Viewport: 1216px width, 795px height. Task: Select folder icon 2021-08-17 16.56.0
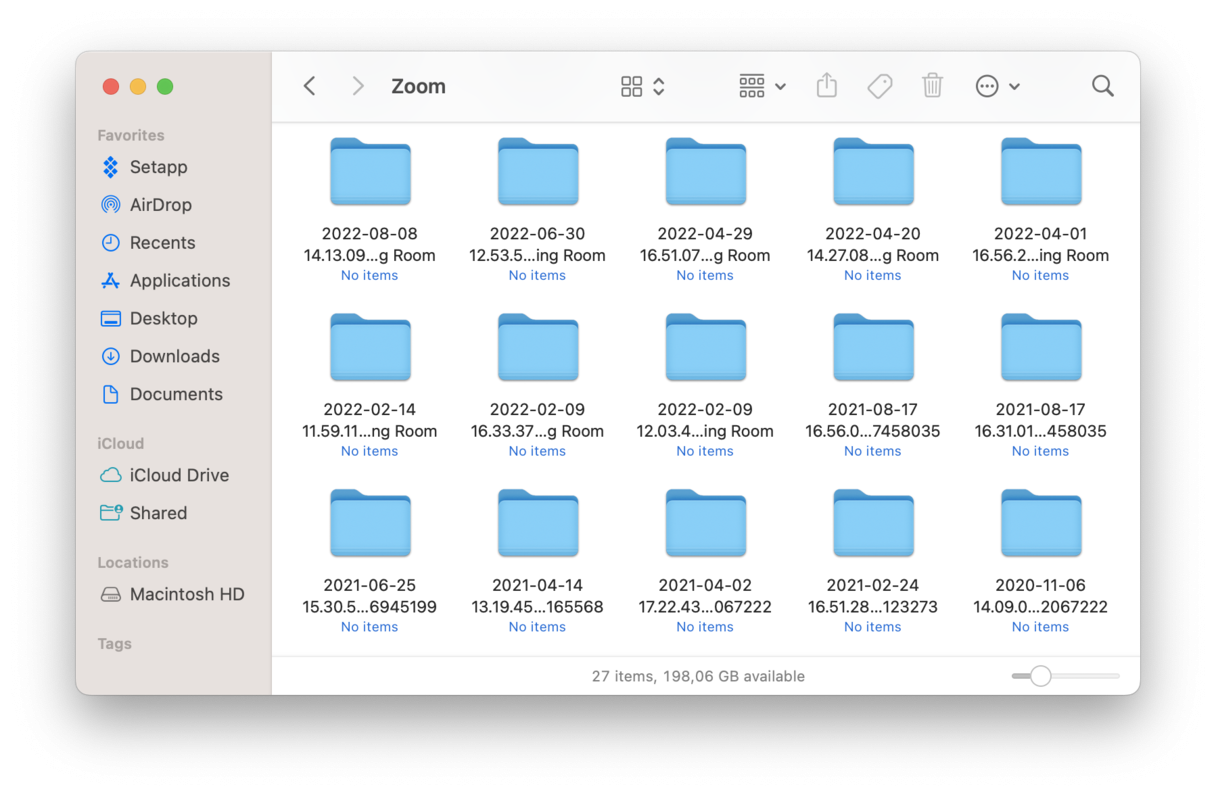(873, 348)
